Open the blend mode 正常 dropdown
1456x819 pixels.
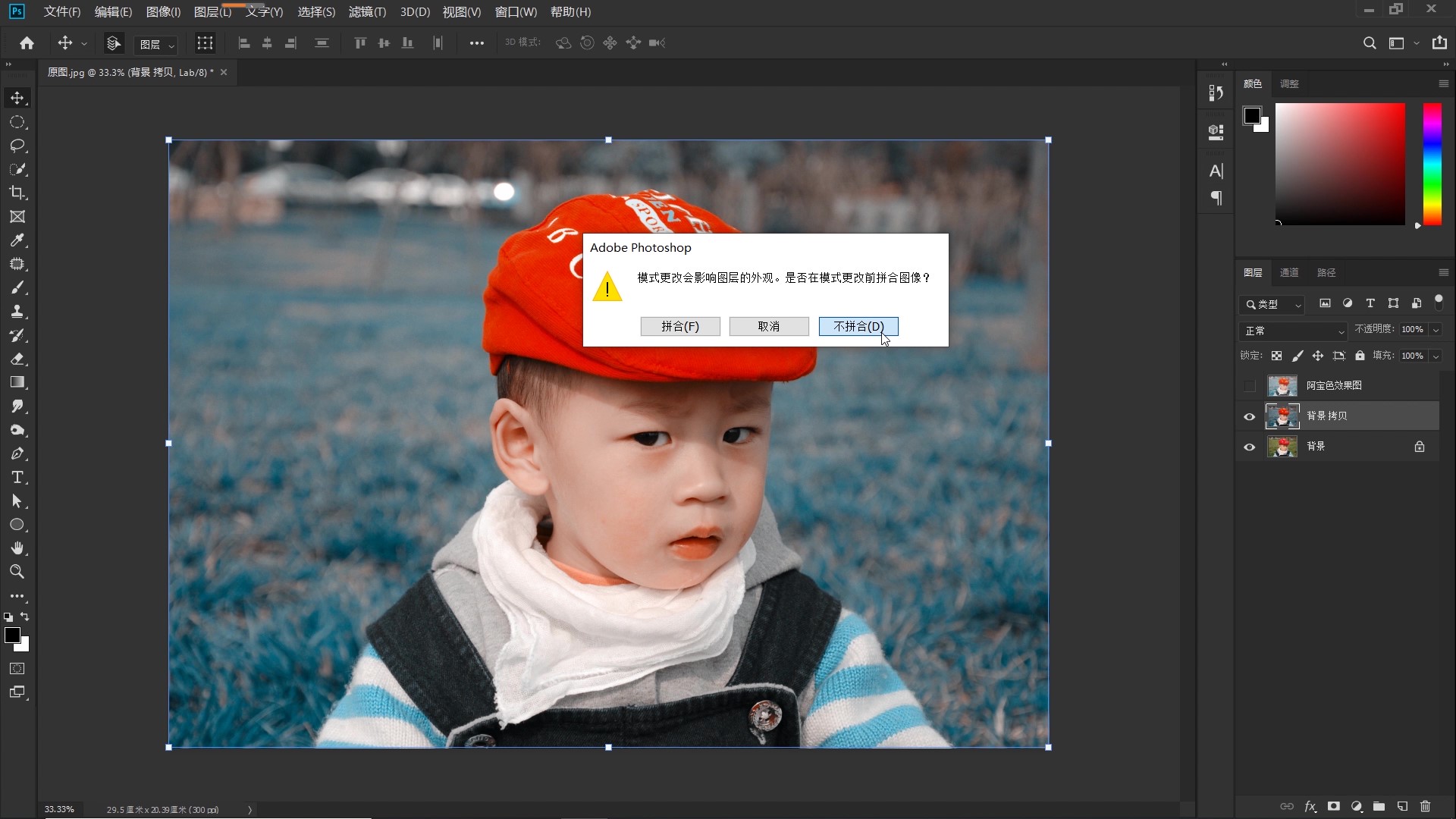click(x=1294, y=331)
